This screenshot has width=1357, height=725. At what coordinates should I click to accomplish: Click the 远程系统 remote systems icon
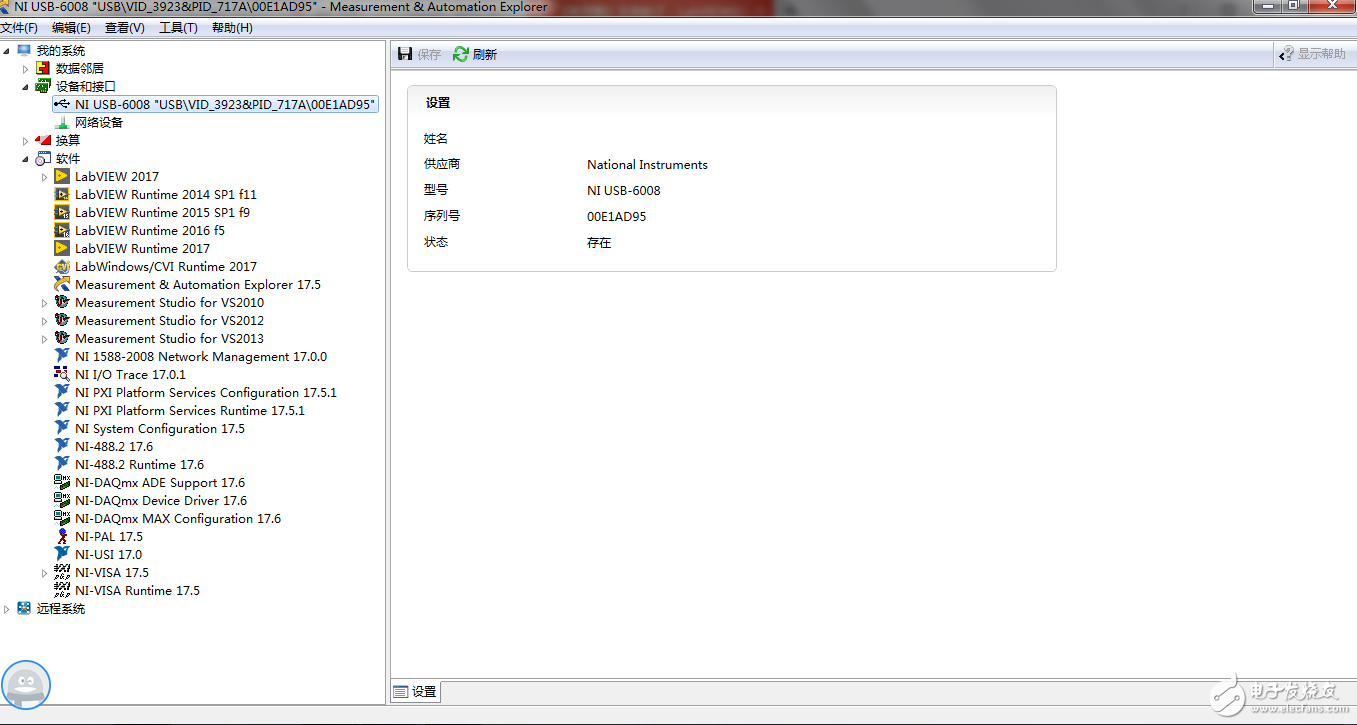(24, 609)
